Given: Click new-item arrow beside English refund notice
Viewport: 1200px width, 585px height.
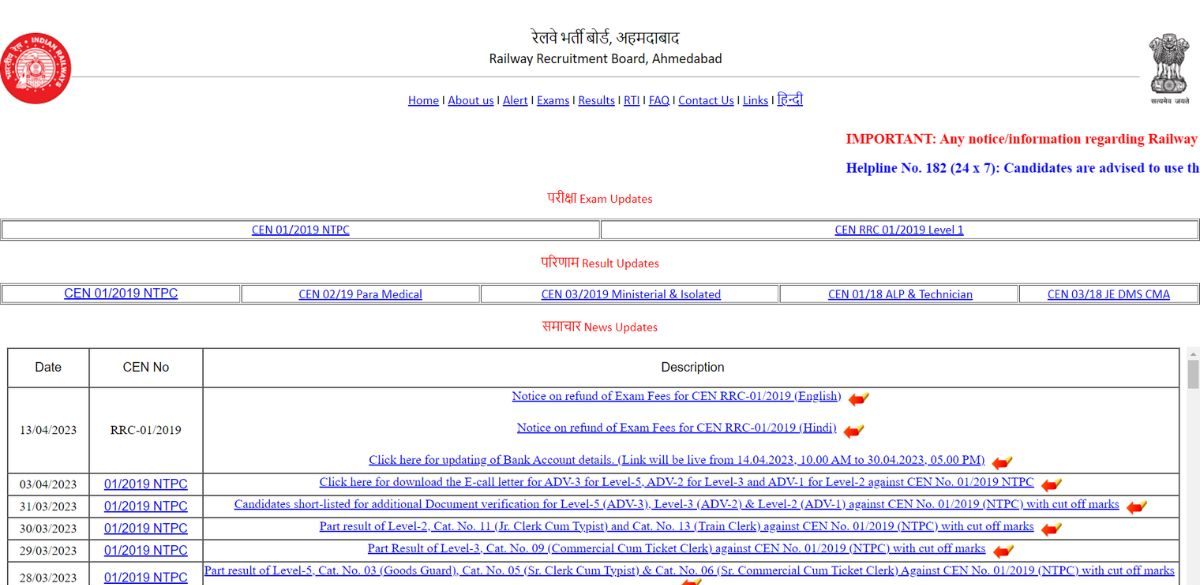Looking at the screenshot, I should pos(858,399).
